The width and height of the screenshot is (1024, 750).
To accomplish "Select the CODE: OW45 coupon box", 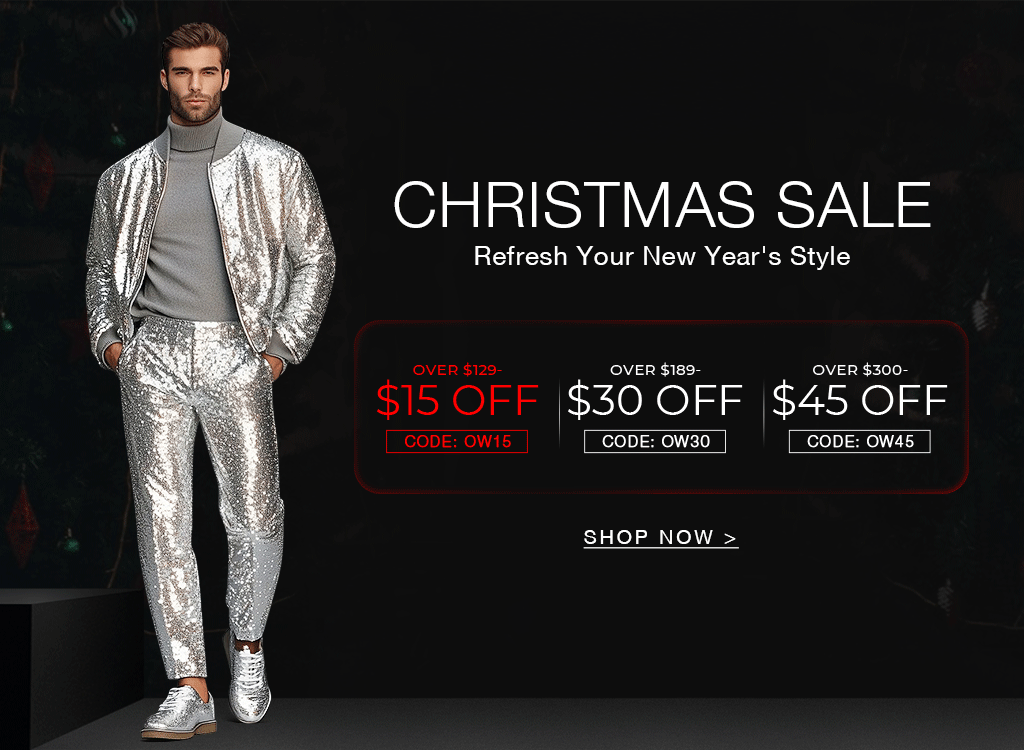I will pyautogui.click(x=860, y=442).
